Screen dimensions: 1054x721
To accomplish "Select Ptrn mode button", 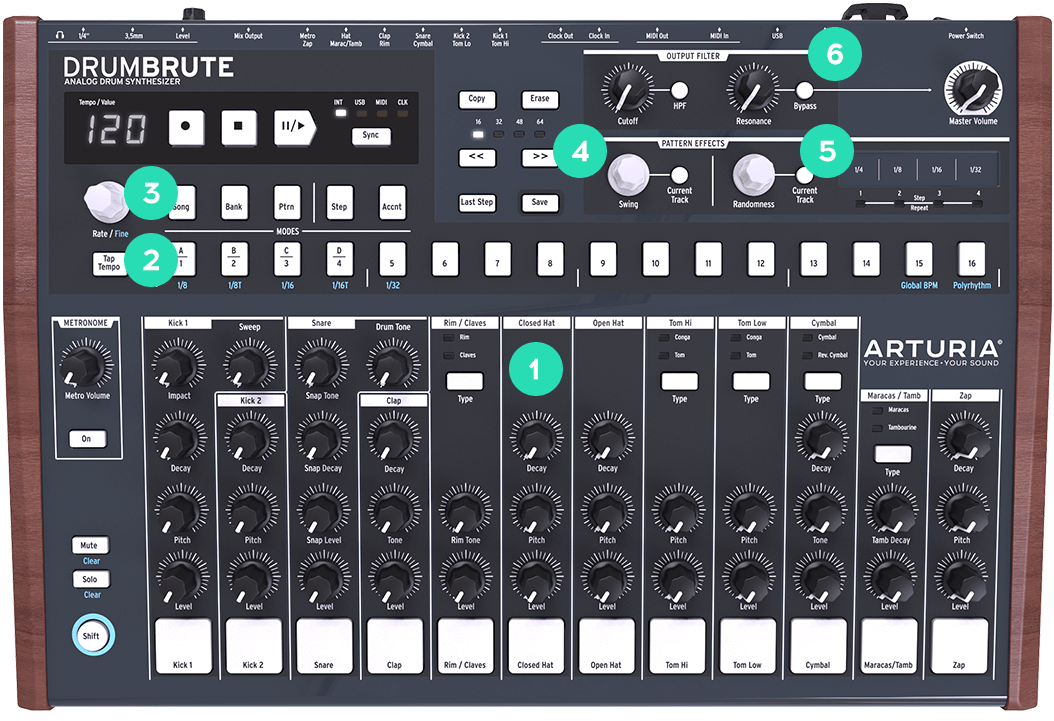I will tap(287, 203).
